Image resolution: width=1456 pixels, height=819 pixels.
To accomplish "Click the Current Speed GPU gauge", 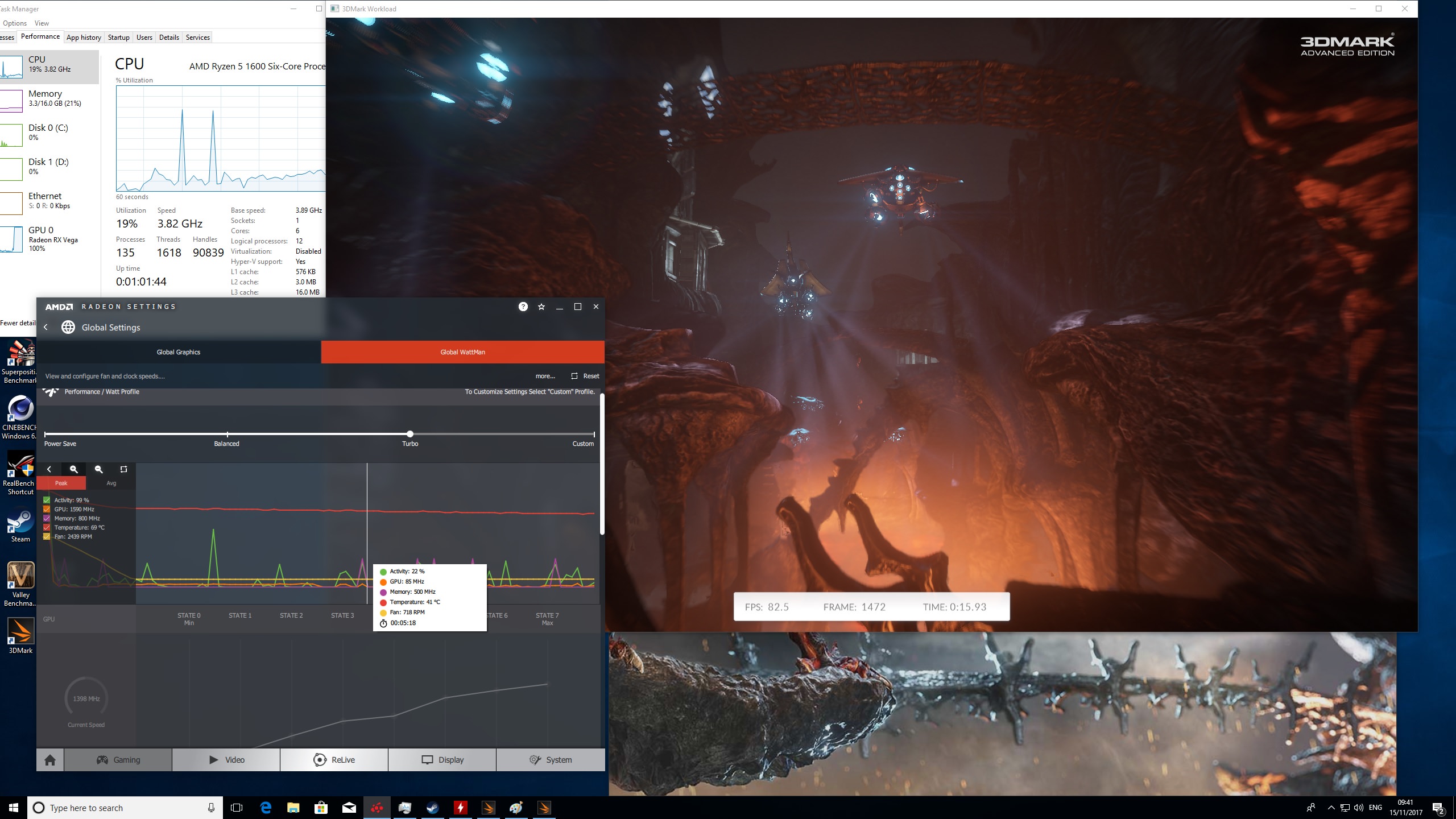I will pos(86,698).
